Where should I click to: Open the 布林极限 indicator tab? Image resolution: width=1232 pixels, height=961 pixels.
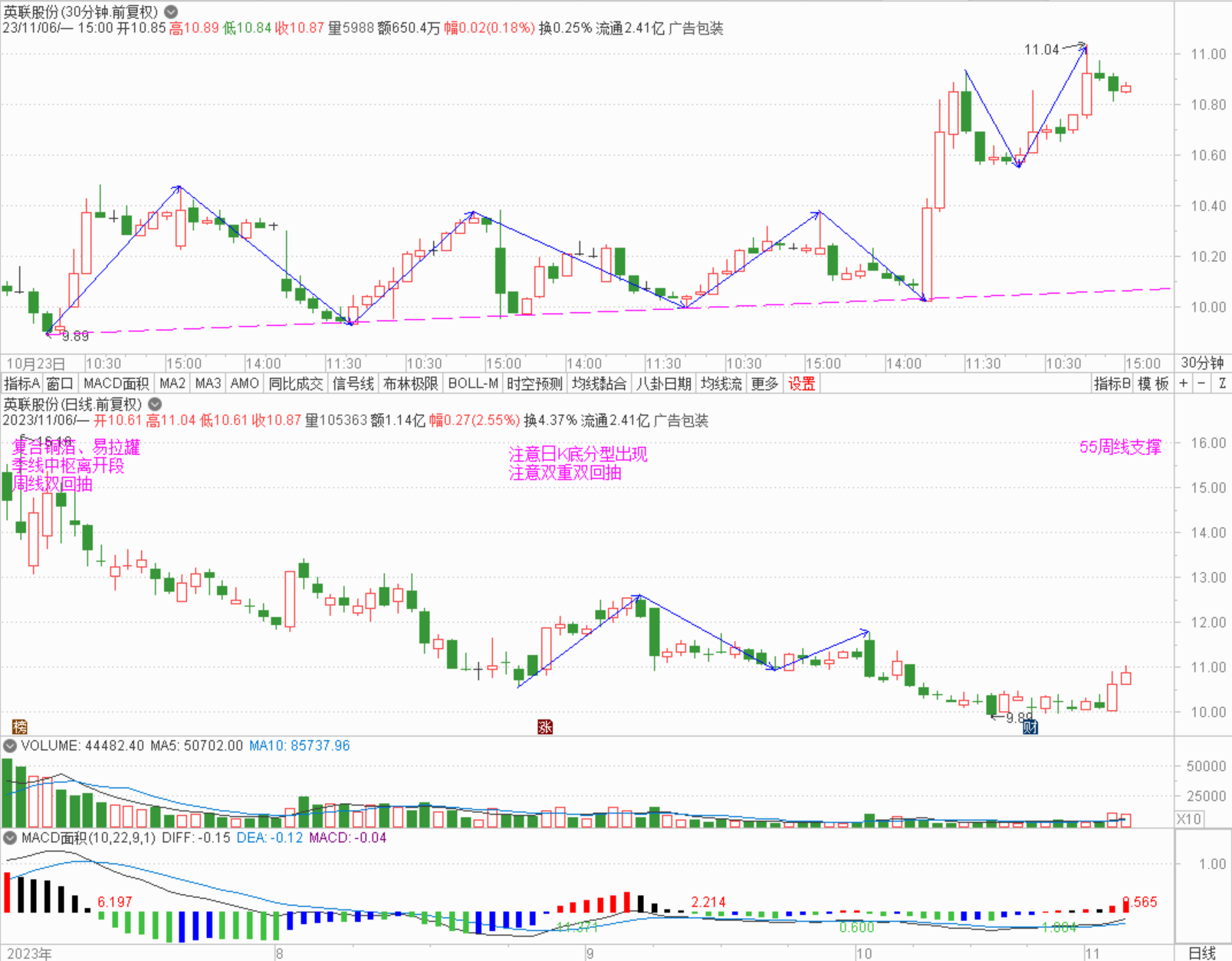411,383
